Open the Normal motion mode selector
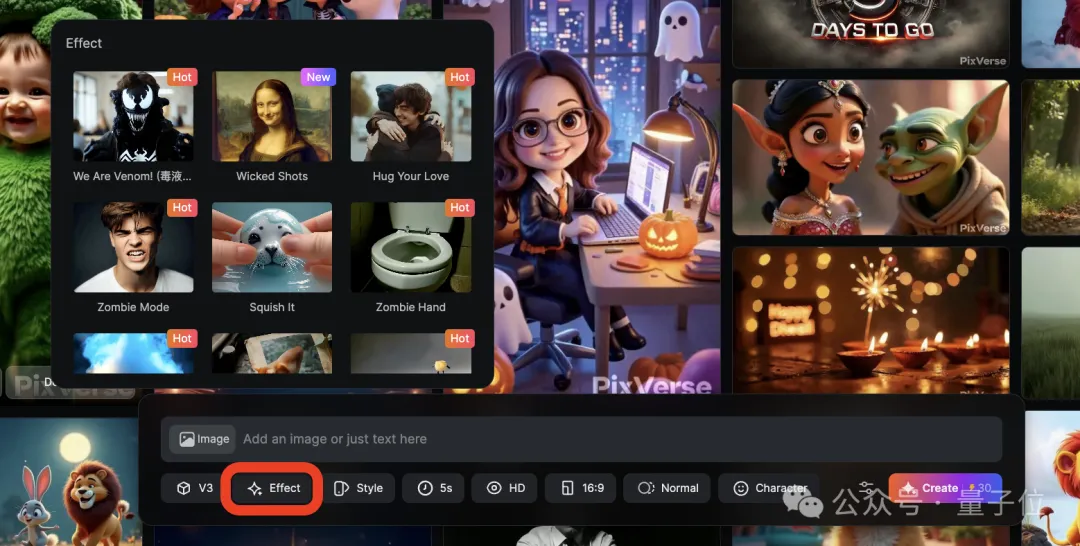The width and height of the screenshot is (1080, 546). 667,488
